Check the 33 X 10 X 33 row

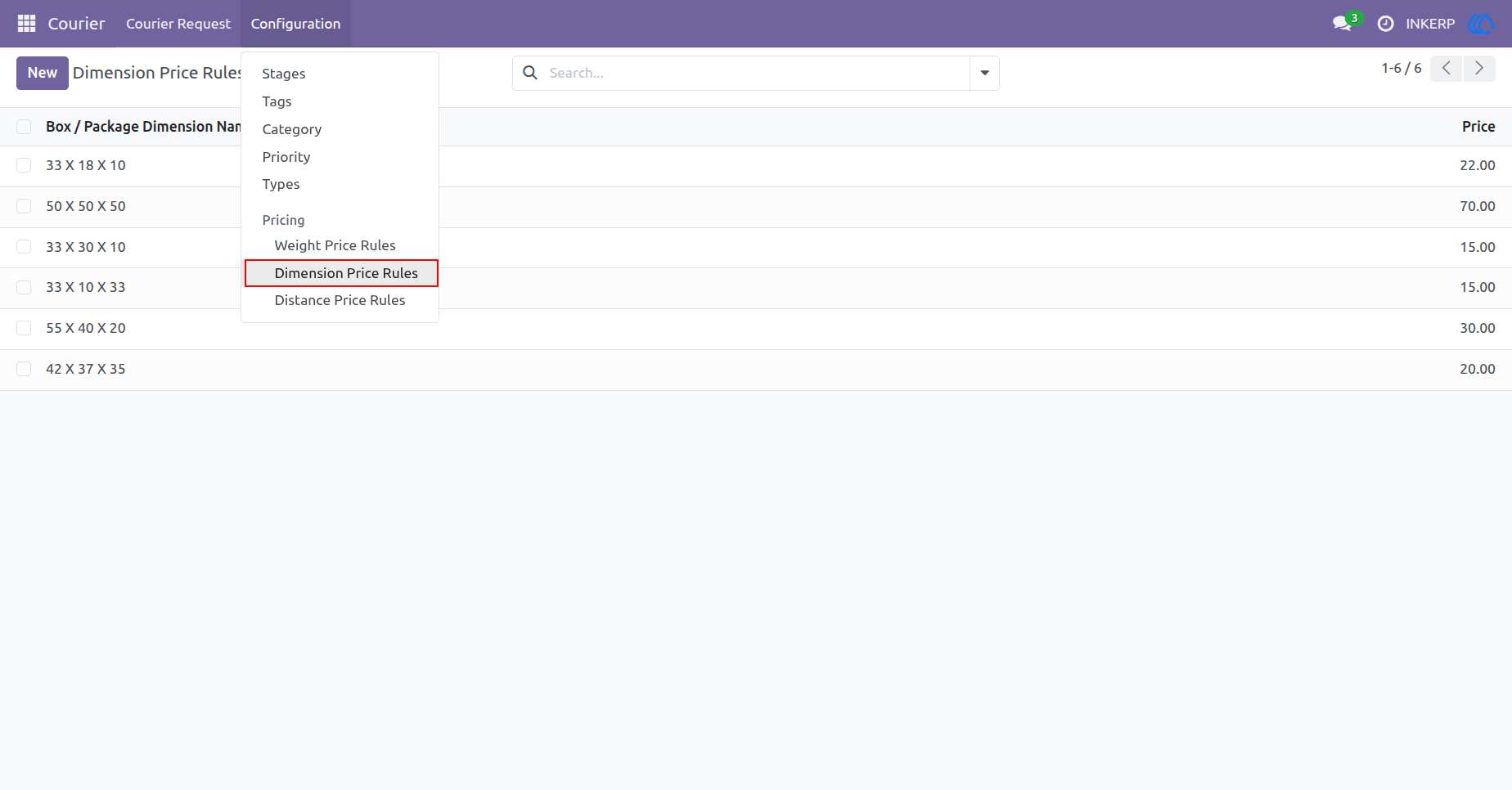click(x=24, y=287)
